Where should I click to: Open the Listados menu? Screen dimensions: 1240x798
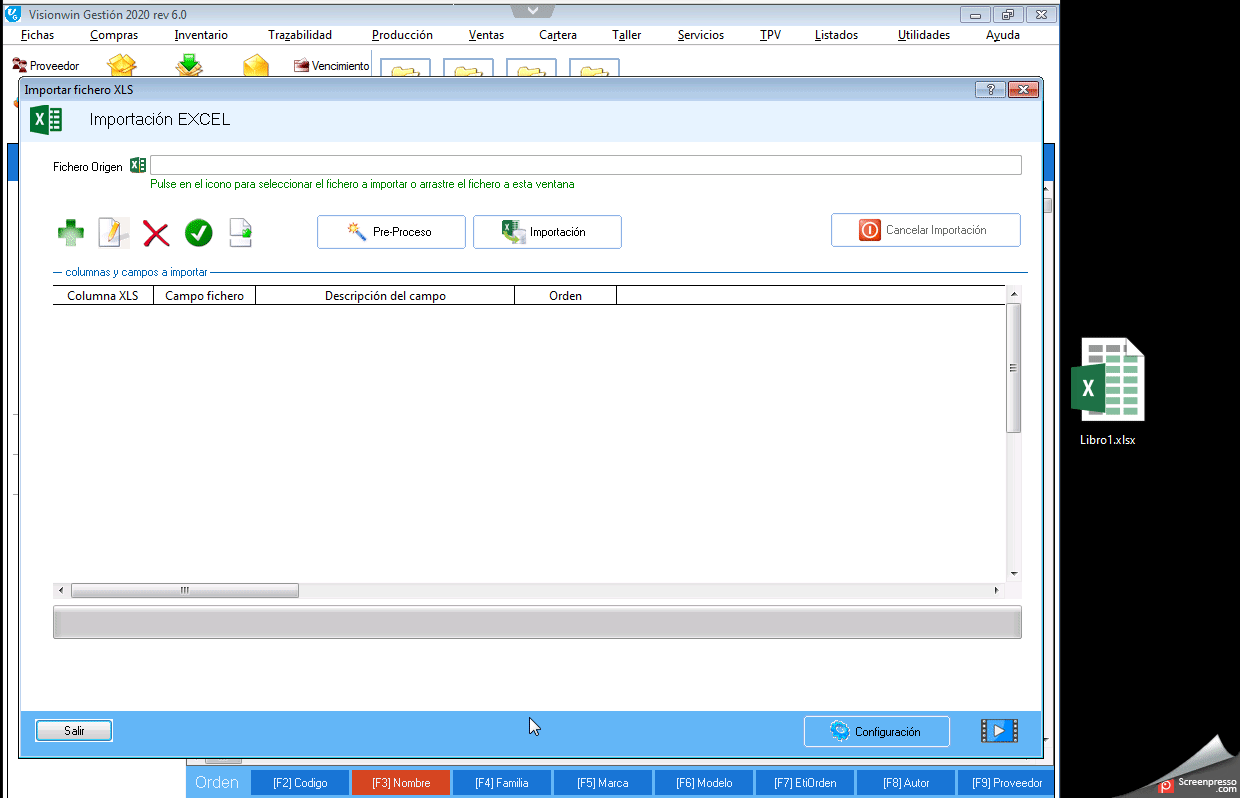(837, 35)
